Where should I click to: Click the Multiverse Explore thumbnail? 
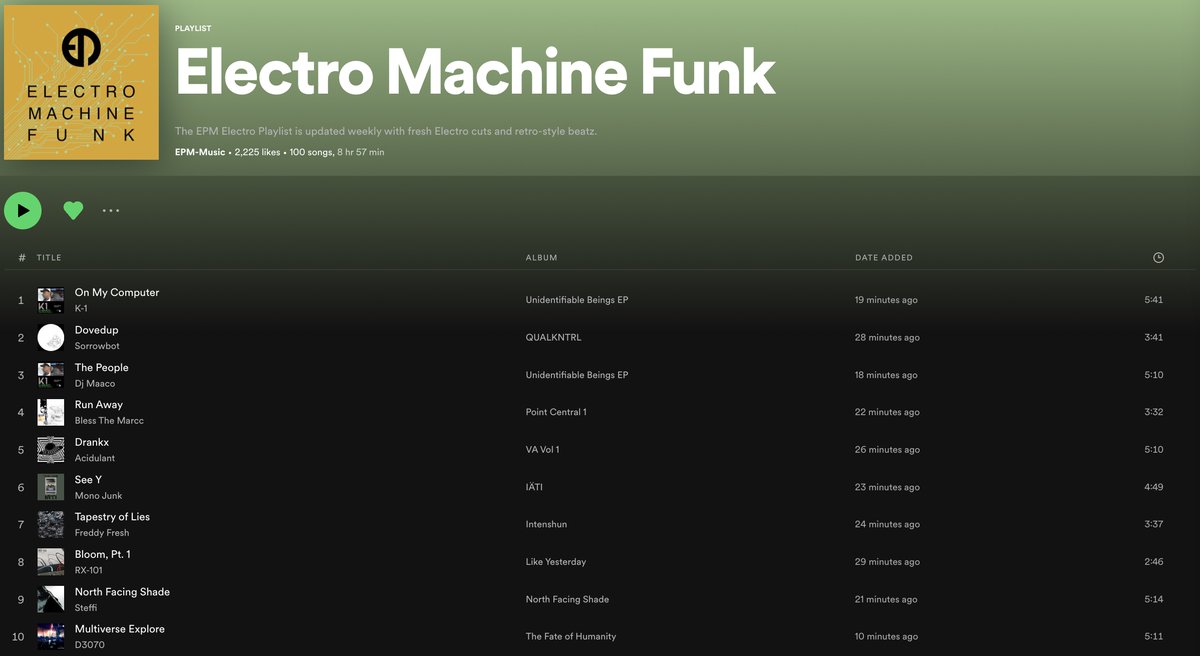[x=51, y=636]
